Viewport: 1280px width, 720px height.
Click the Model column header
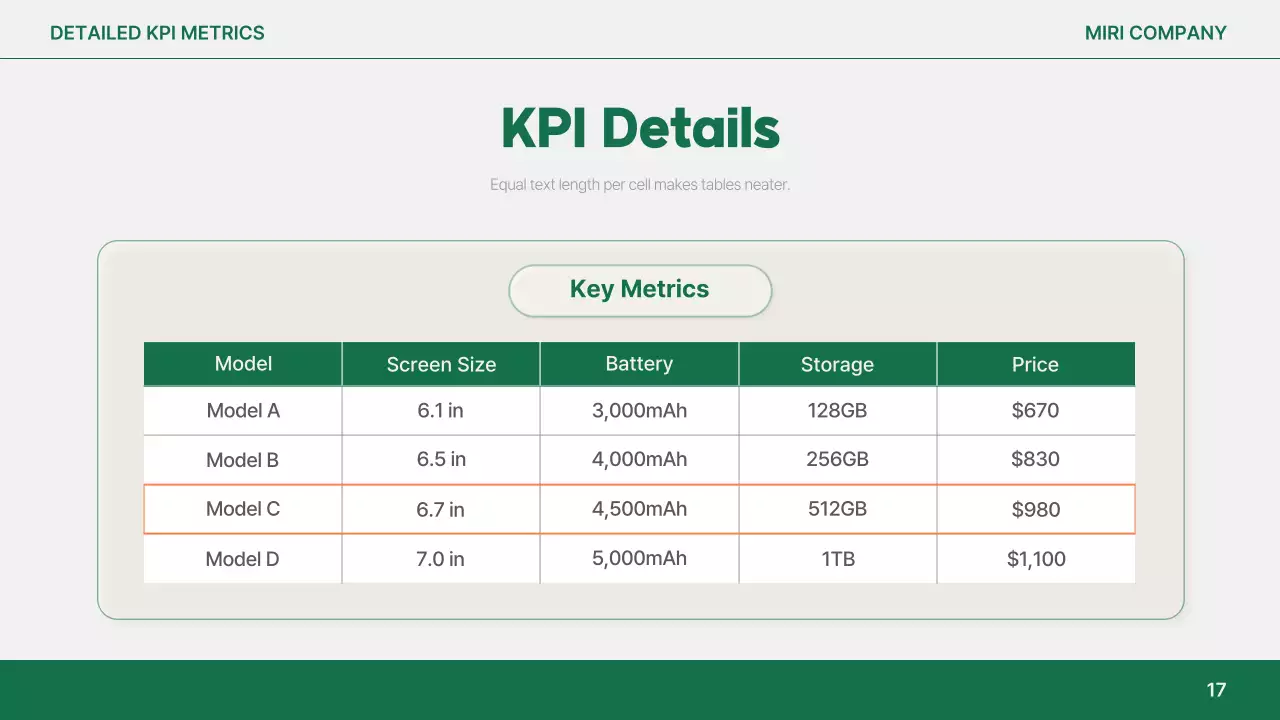[x=243, y=364]
